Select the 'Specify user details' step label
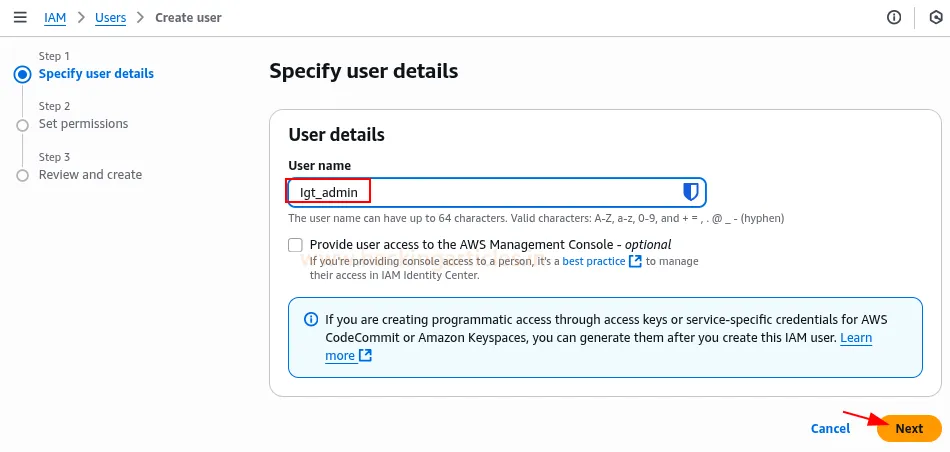The image size is (950, 452). [96, 74]
